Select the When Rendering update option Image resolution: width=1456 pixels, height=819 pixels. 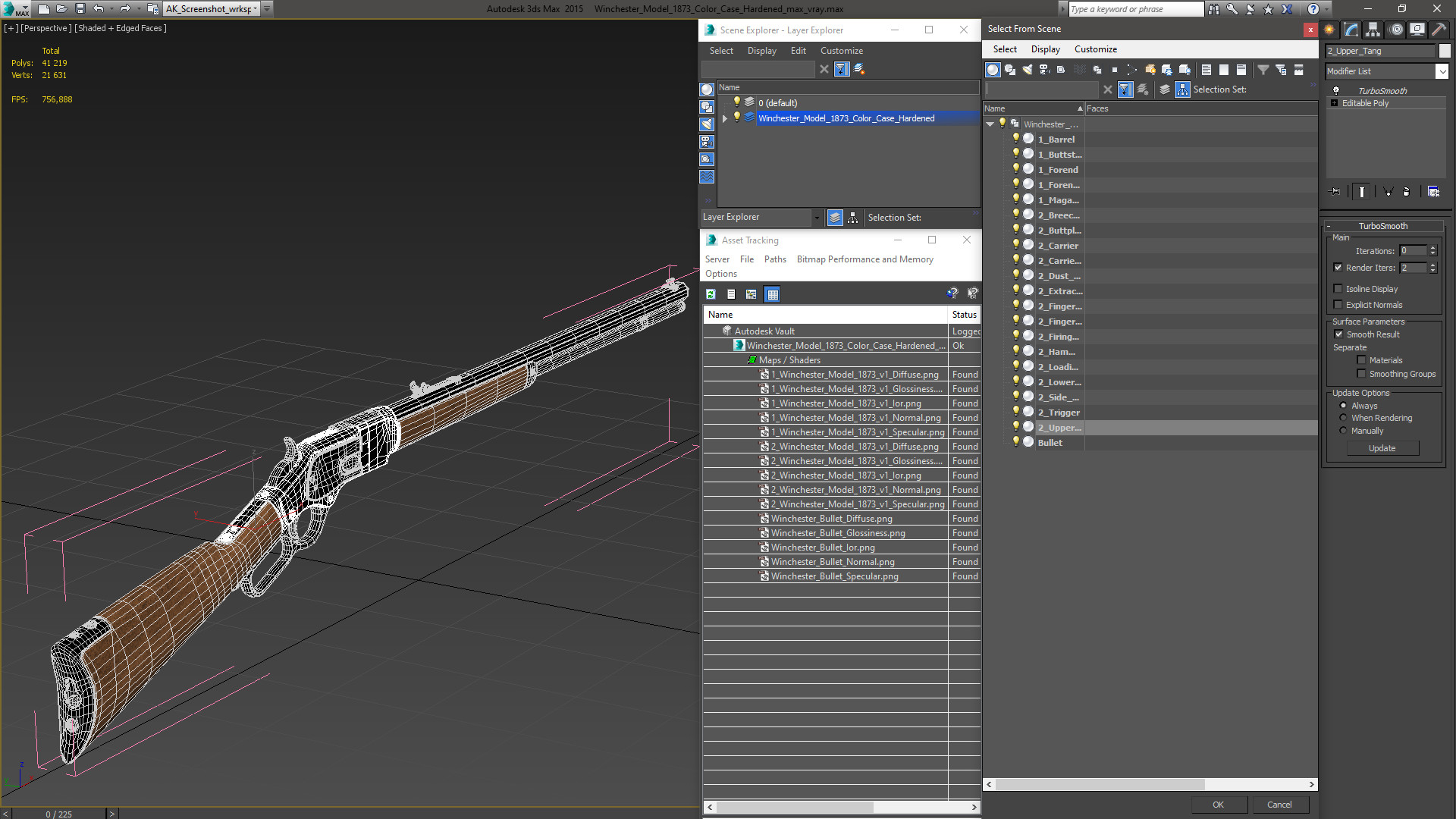pyautogui.click(x=1343, y=418)
